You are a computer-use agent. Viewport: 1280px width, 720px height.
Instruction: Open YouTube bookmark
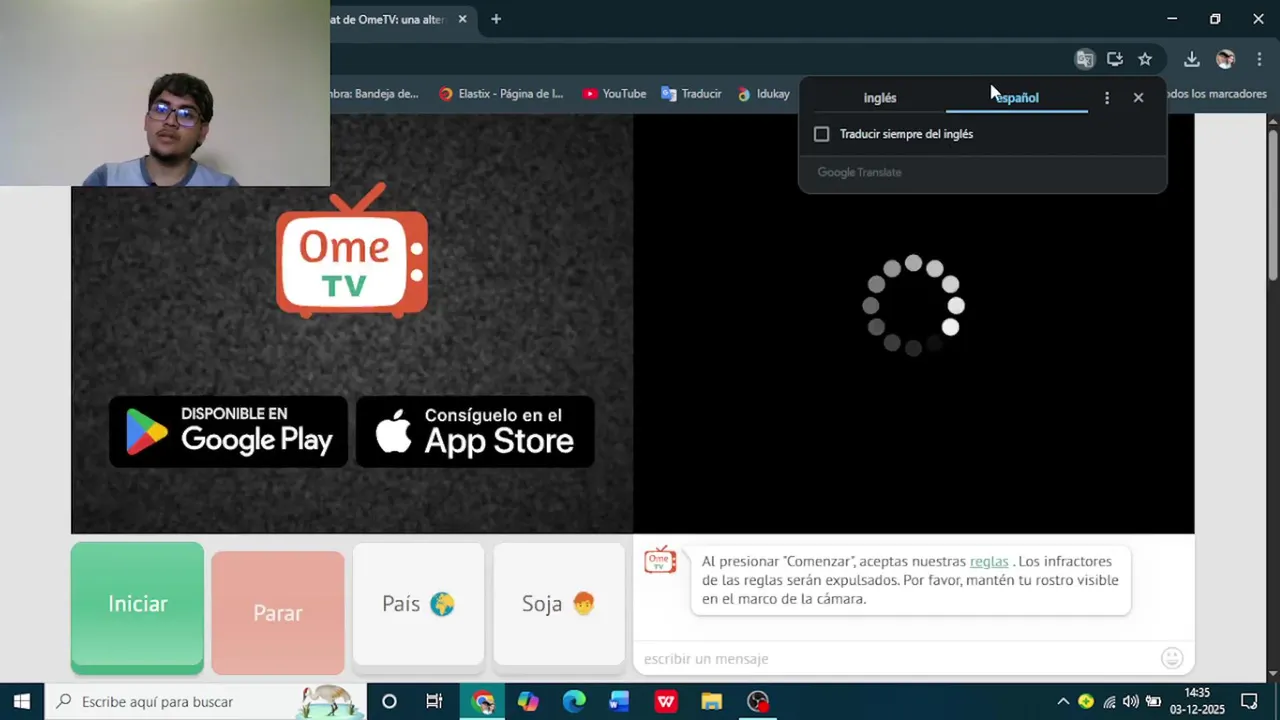(614, 94)
